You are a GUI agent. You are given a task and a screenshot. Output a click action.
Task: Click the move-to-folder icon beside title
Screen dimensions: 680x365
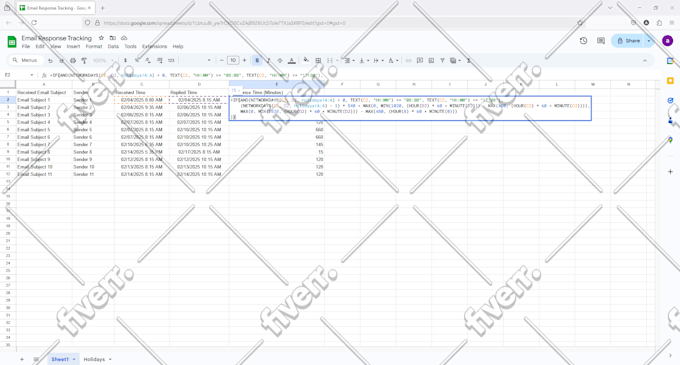click(x=112, y=38)
